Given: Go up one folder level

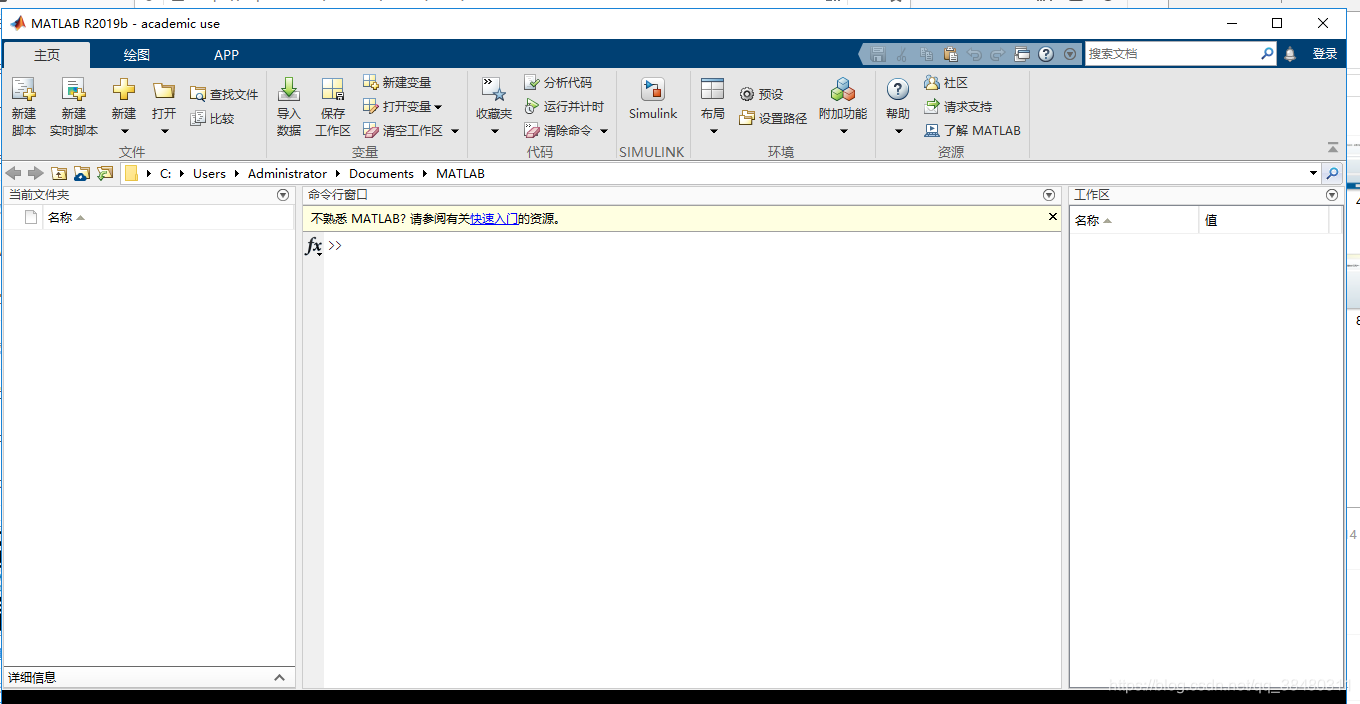Looking at the screenshot, I should 59,173.
